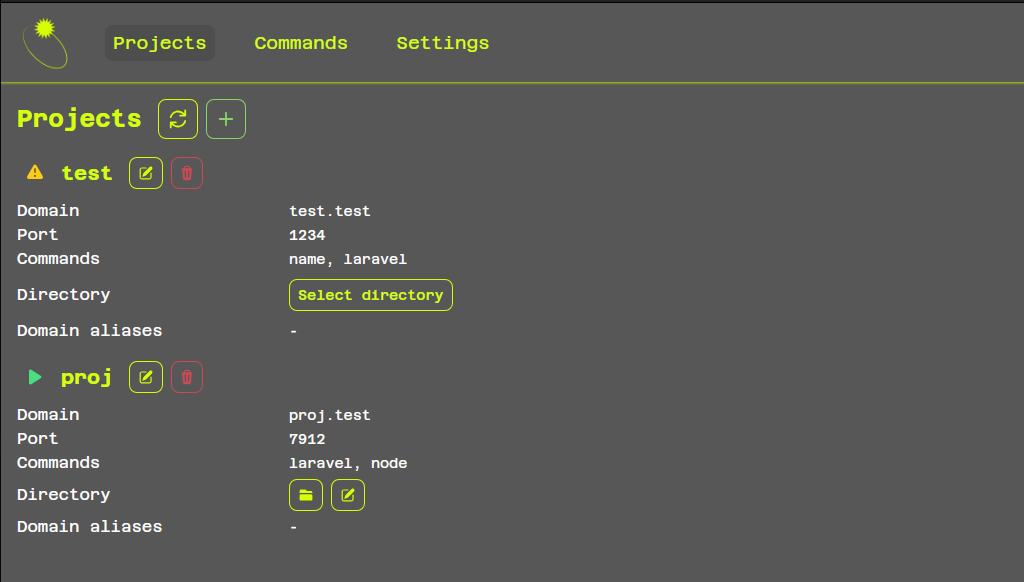The width and height of the screenshot is (1024, 582).
Task: Start the proj project with play icon
Action: pos(35,377)
